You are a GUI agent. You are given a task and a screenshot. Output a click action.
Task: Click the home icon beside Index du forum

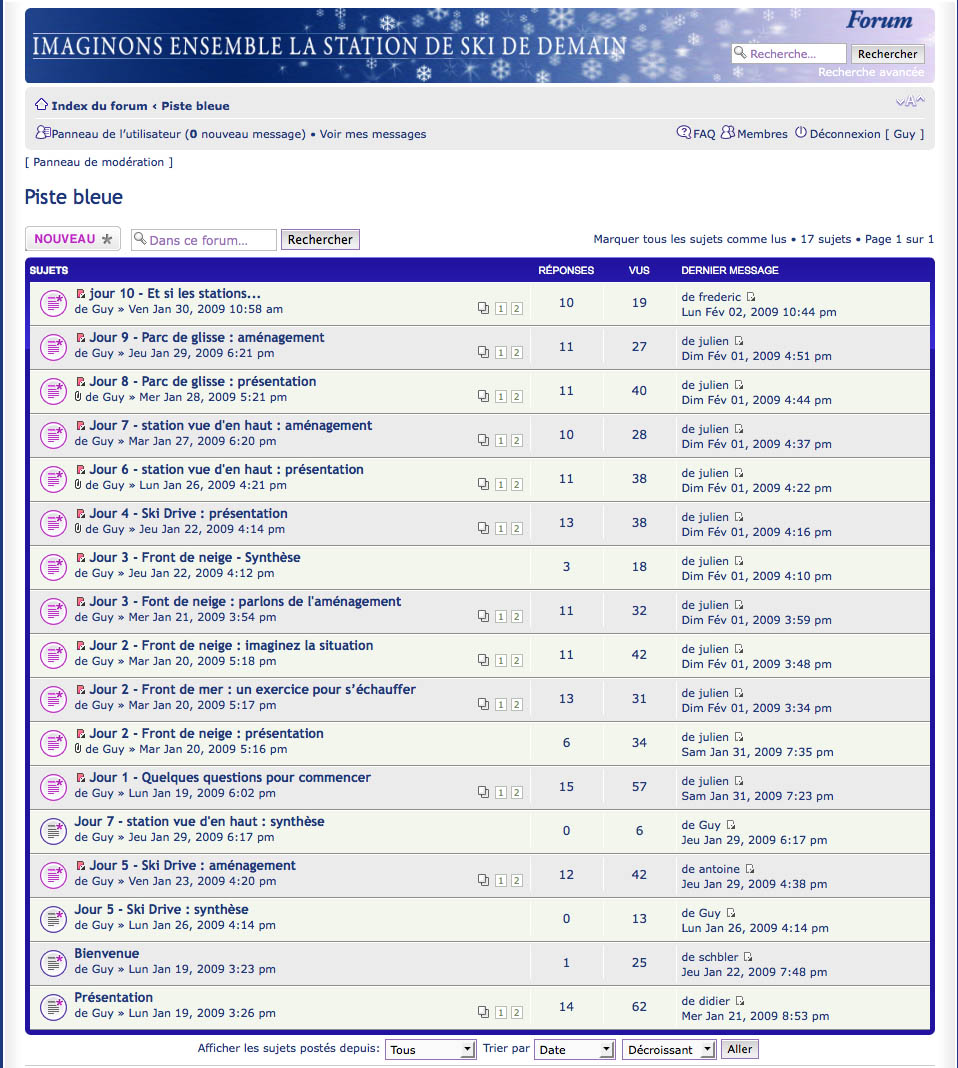(x=41, y=105)
